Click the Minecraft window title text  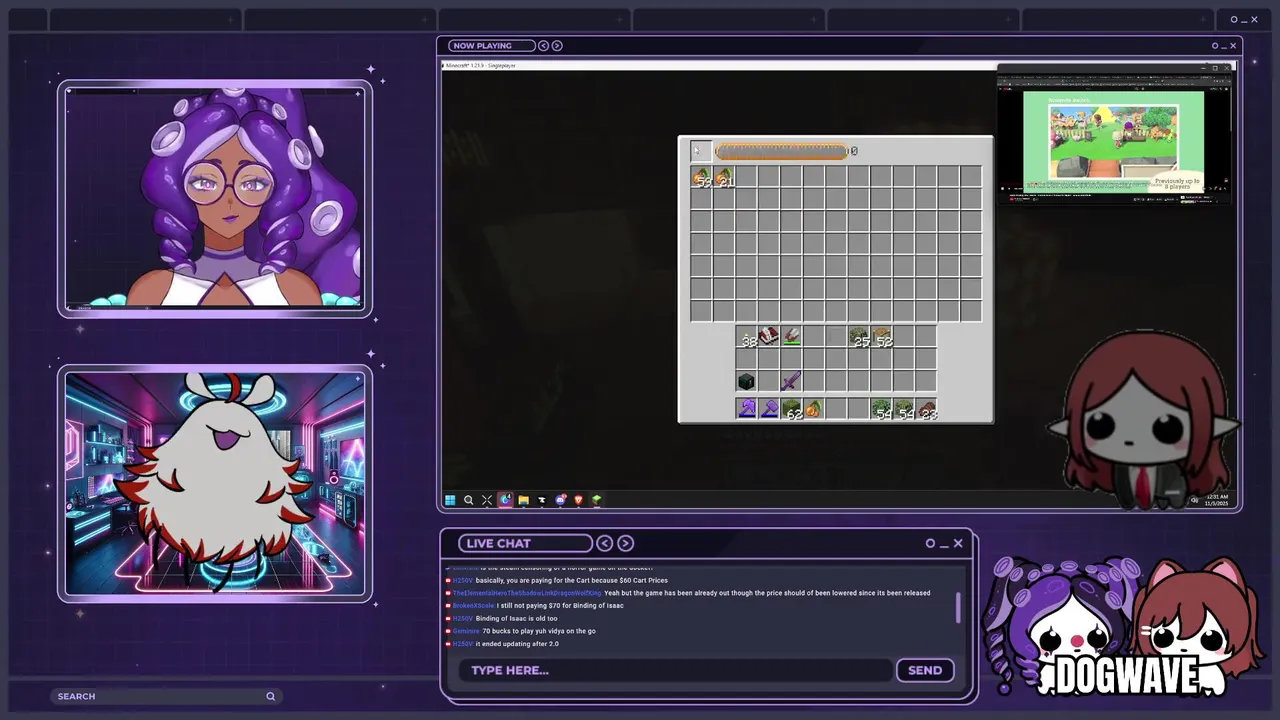(480, 65)
